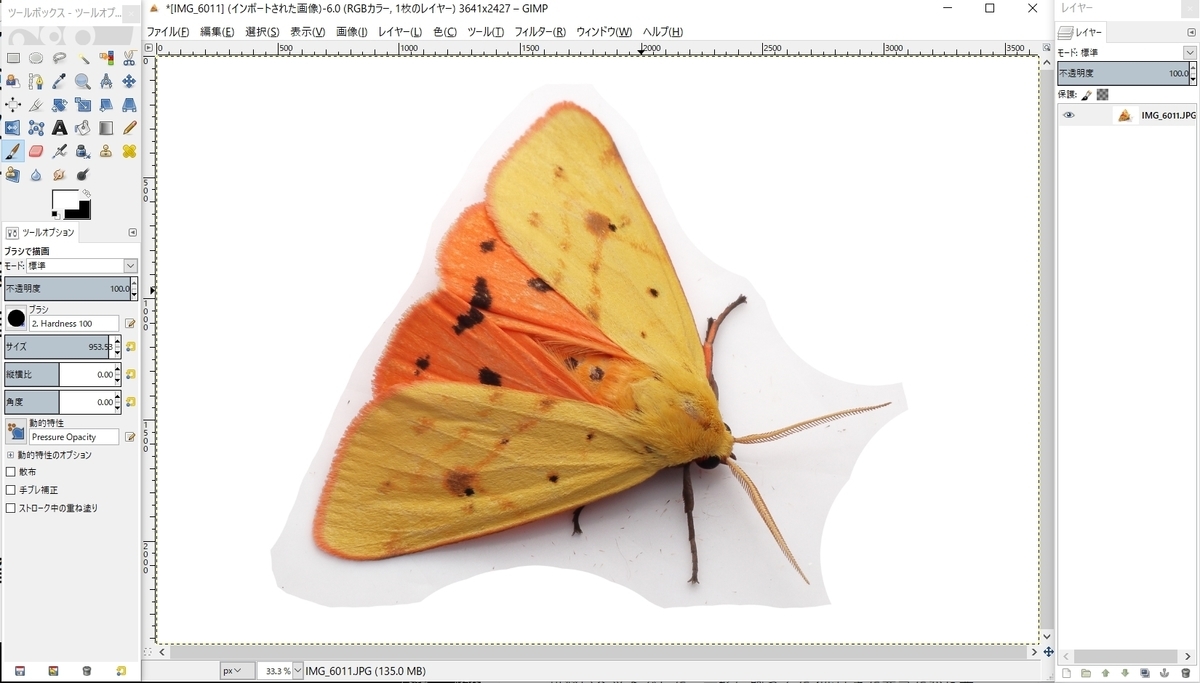Click the swap foreground/background colors arrow
Viewport: 1200px width, 683px height.
click(x=86, y=193)
